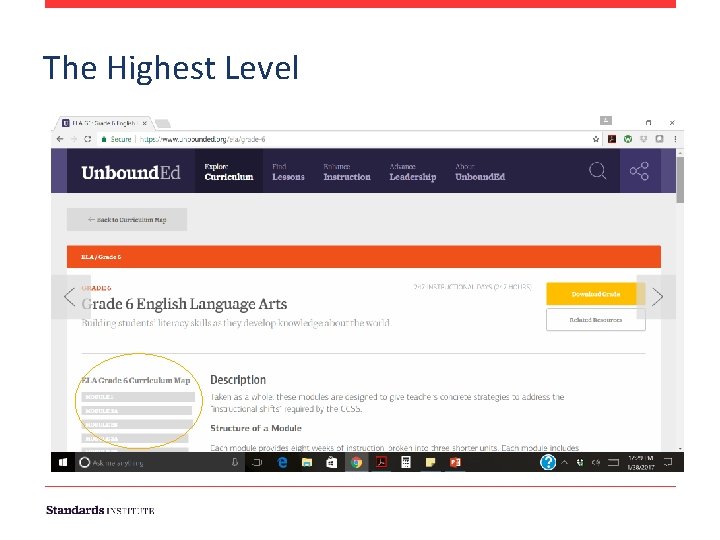Click the share icon in site header

click(x=639, y=171)
